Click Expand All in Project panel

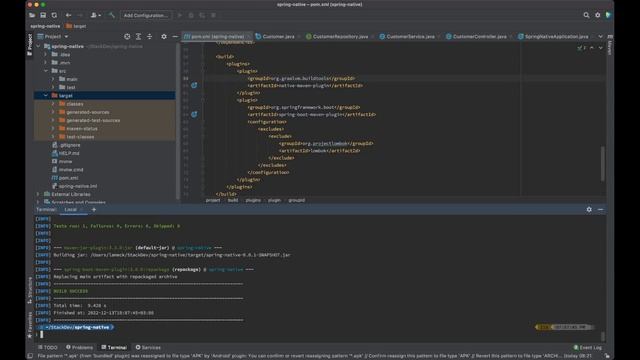[138, 36]
